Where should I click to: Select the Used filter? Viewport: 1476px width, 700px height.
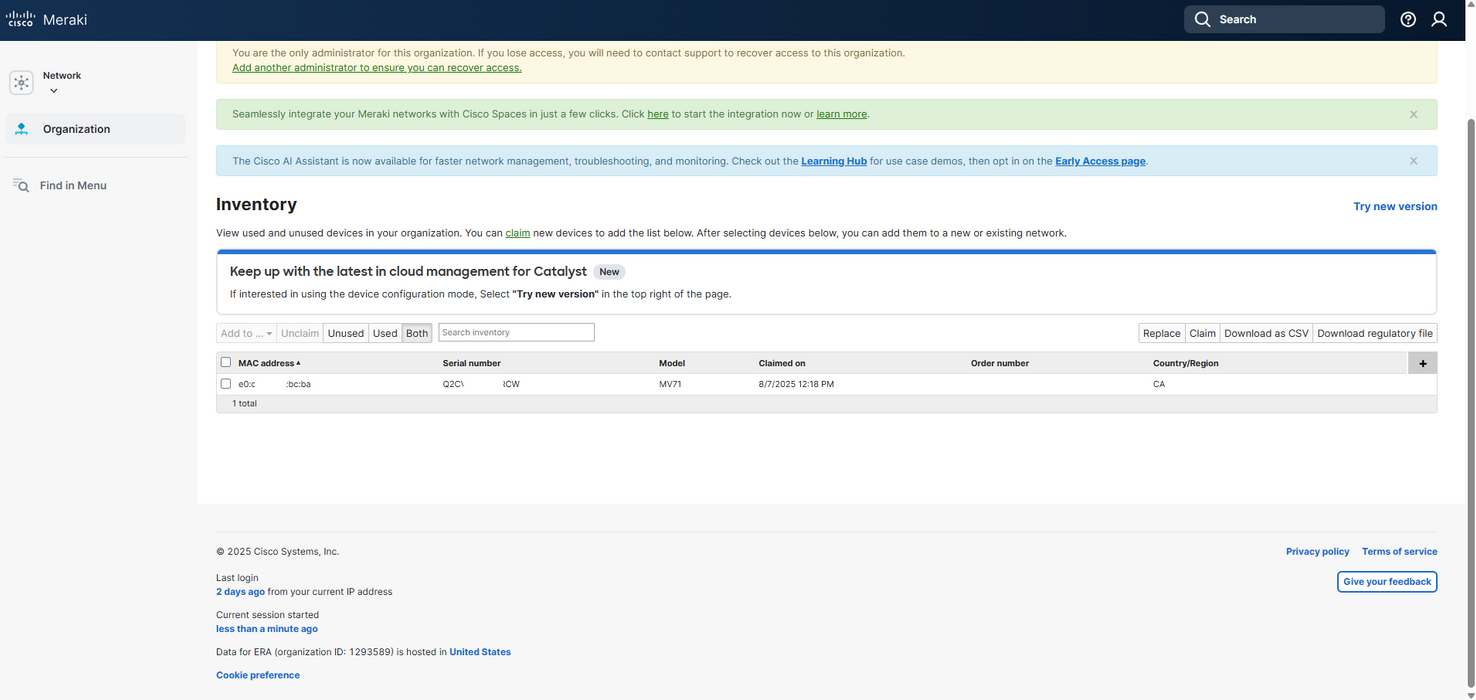385,333
